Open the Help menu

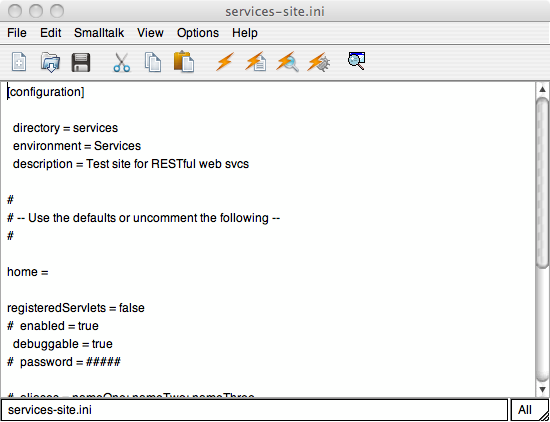[245, 33]
